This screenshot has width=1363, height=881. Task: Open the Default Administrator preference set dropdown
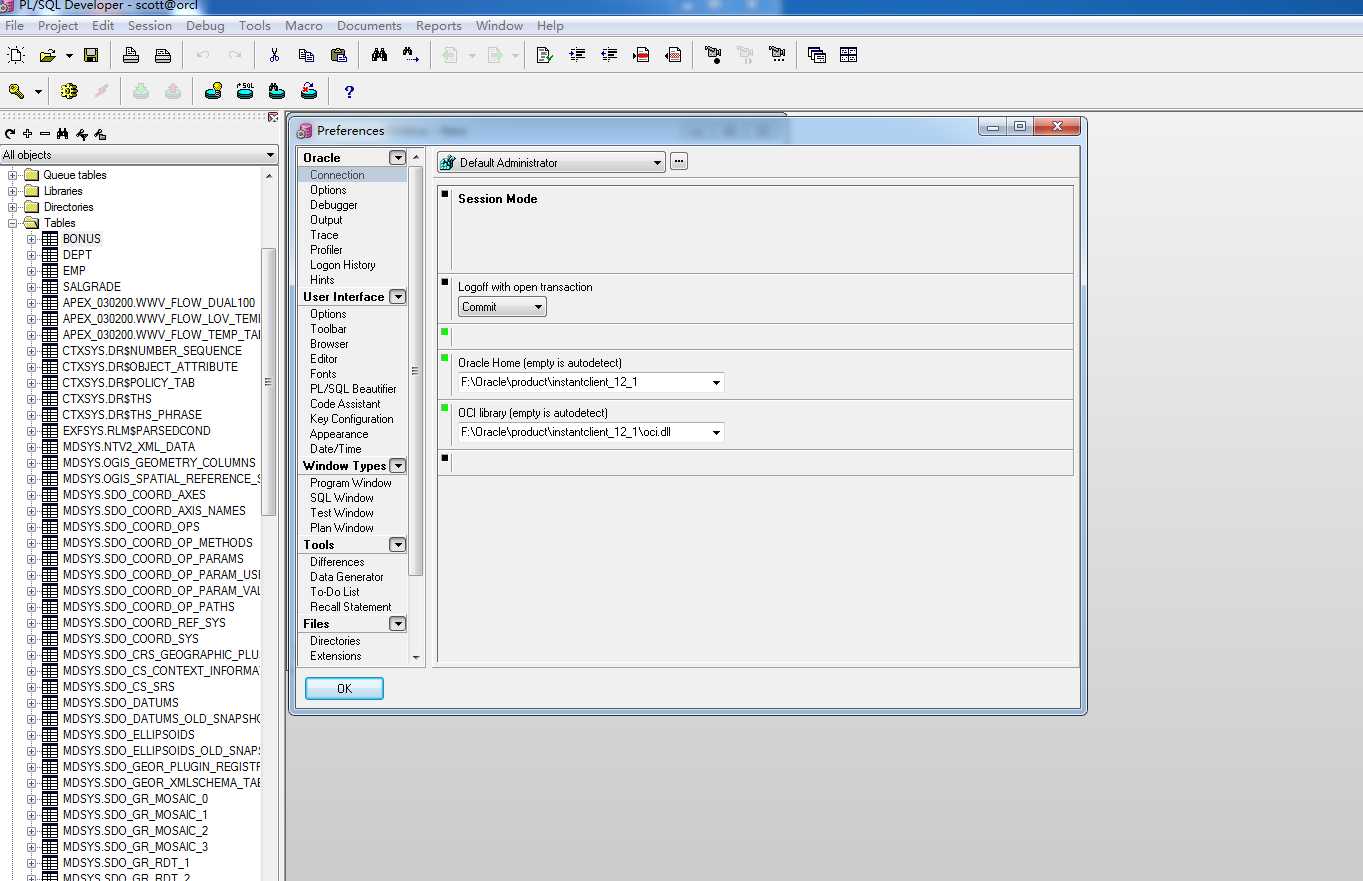pyautogui.click(x=657, y=162)
